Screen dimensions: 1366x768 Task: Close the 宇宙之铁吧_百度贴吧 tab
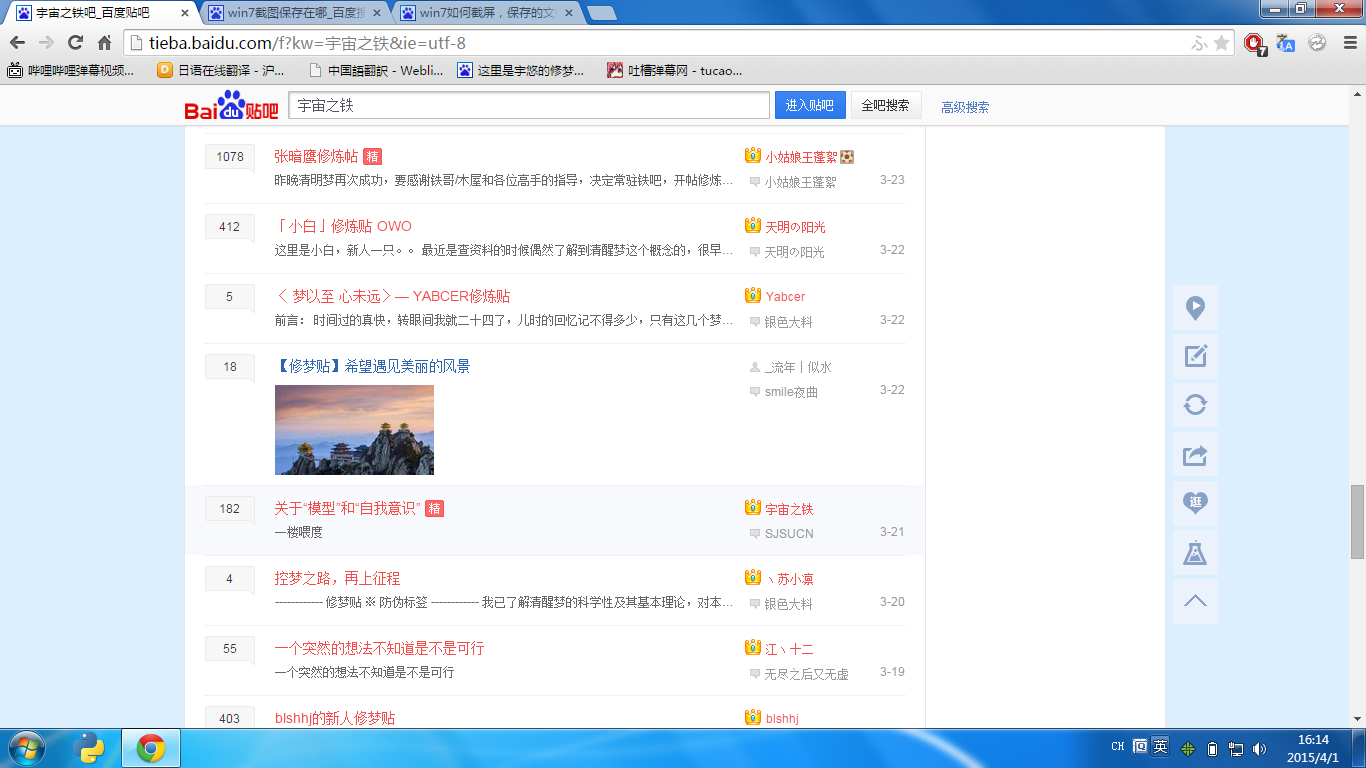(184, 13)
